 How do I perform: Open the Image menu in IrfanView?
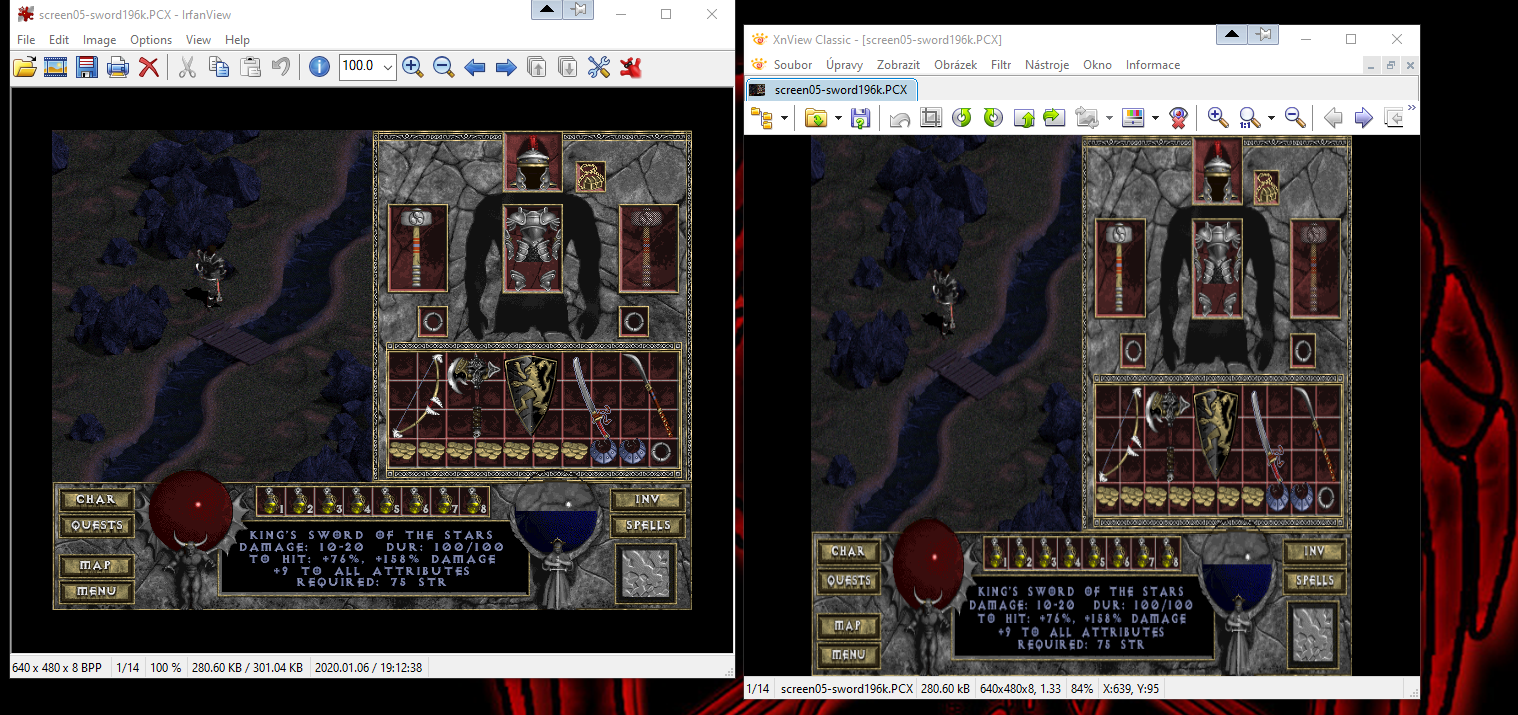[x=100, y=40]
